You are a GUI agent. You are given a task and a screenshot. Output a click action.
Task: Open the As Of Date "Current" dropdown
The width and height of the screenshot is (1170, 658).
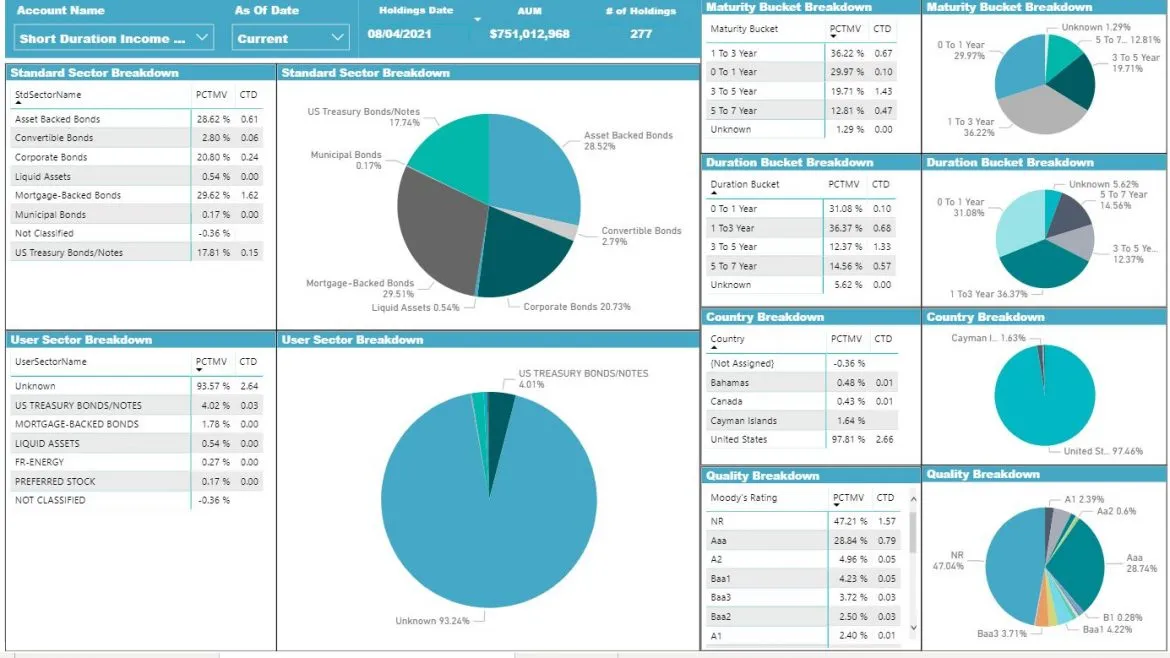coord(289,37)
